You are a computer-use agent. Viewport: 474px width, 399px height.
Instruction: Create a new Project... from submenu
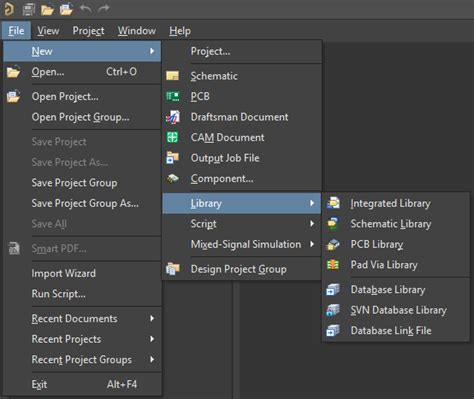[x=242, y=51]
